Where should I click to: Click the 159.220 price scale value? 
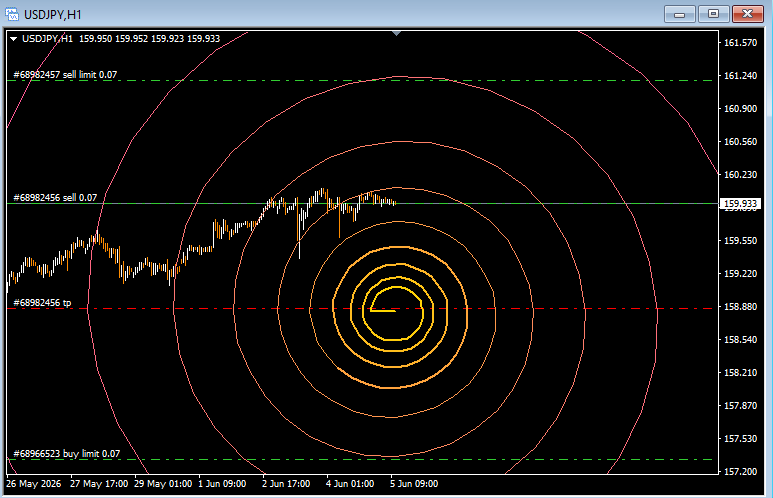coord(740,274)
